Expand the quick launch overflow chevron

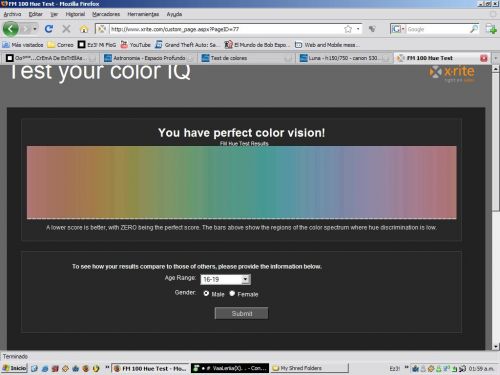[107, 367]
